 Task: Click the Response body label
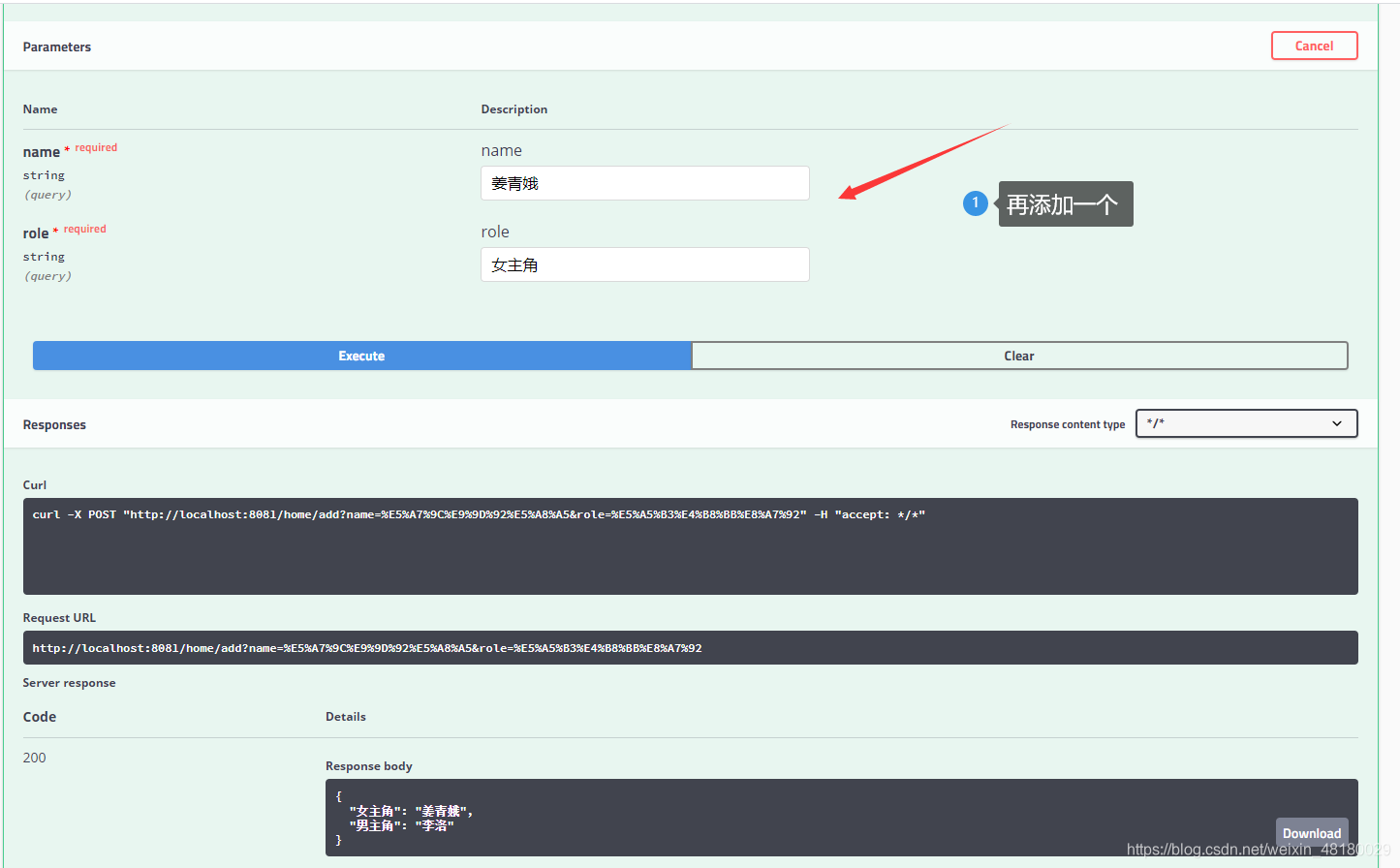pos(369,766)
